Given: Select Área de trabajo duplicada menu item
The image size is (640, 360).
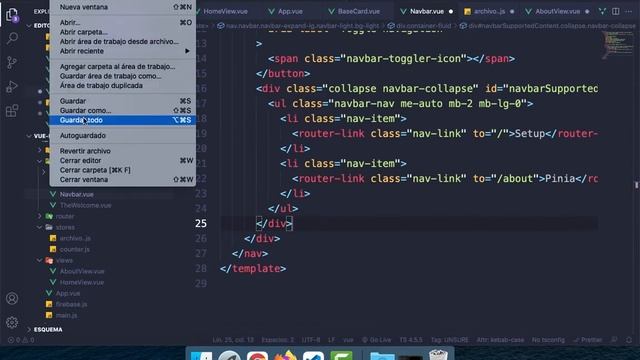Looking at the screenshot, I should (x=122, y=86).
